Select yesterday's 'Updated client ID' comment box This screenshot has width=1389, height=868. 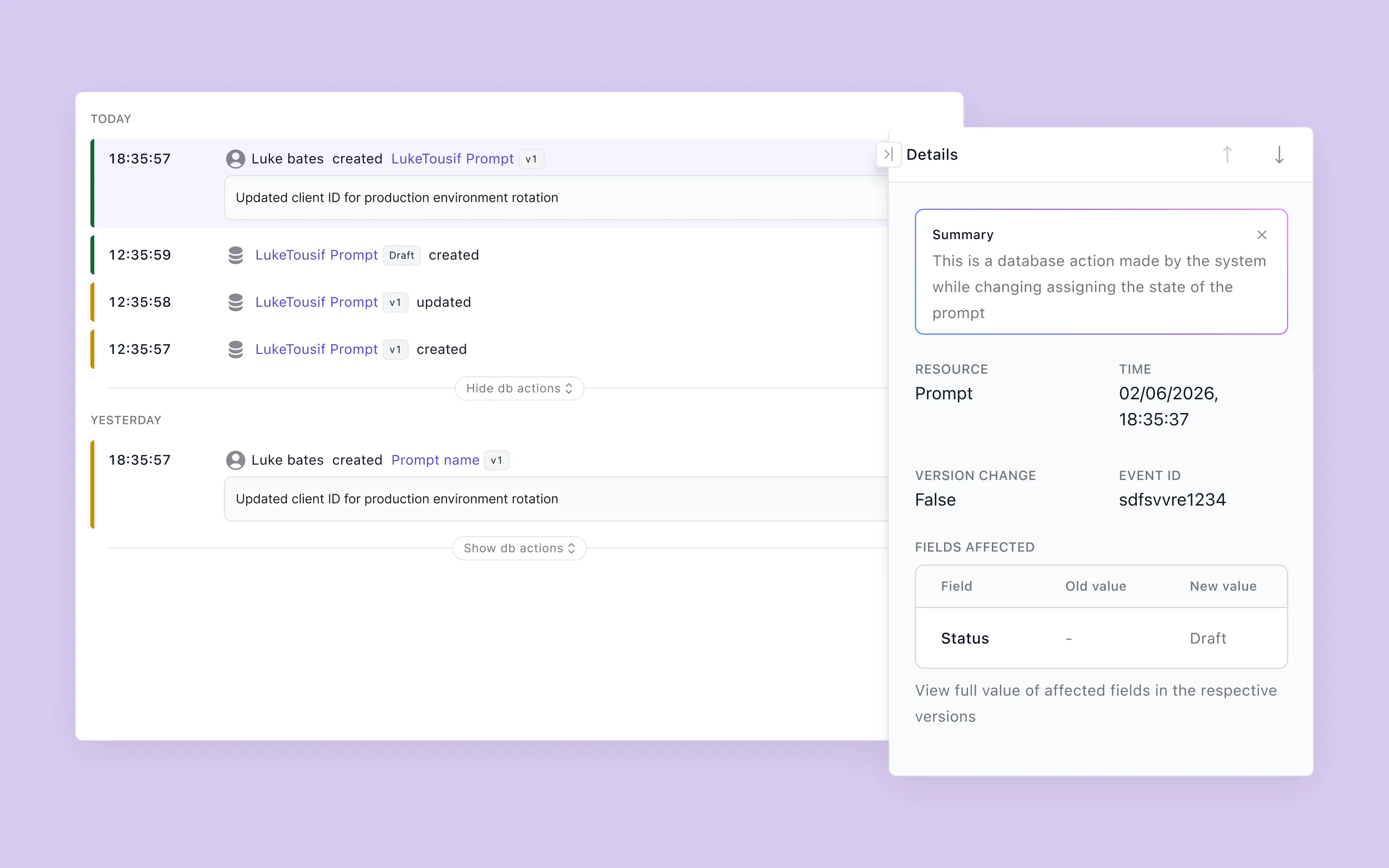tap(556, 499)
